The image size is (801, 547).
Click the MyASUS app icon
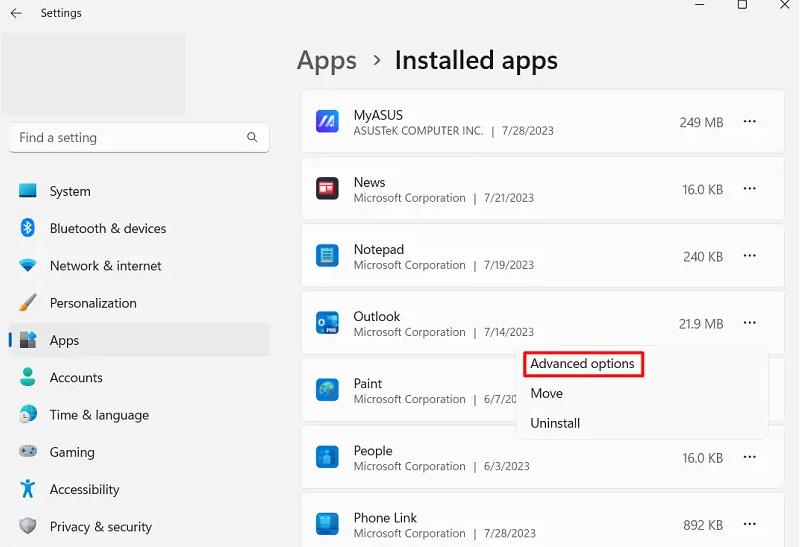(327, 122)
